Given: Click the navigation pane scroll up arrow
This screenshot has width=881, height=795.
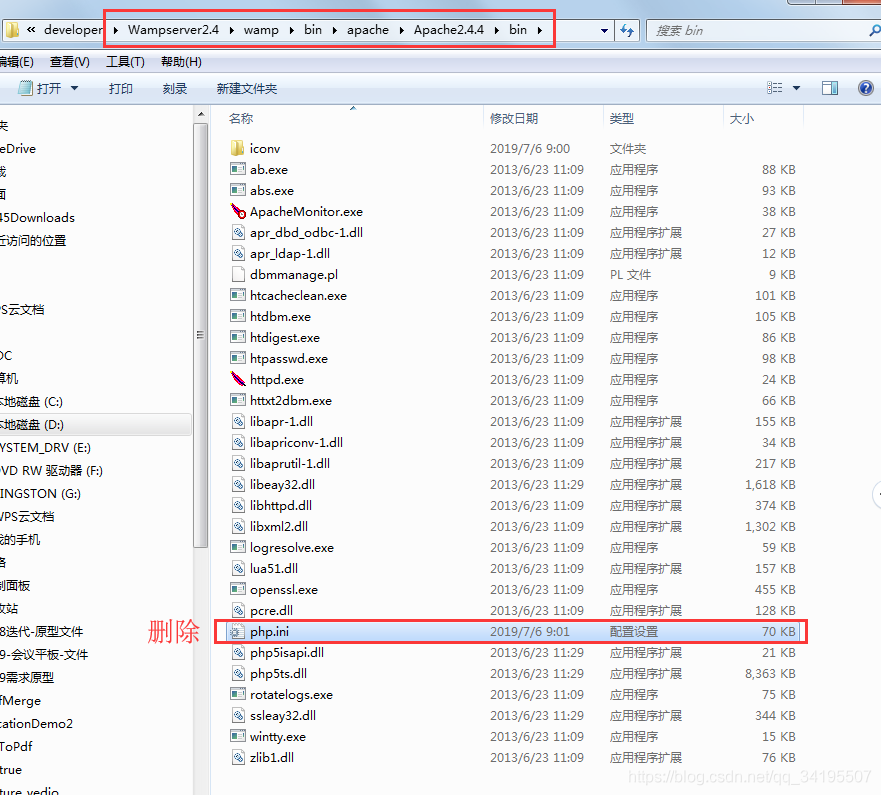Looking at the screenshot, I should [x=201, y=115].
